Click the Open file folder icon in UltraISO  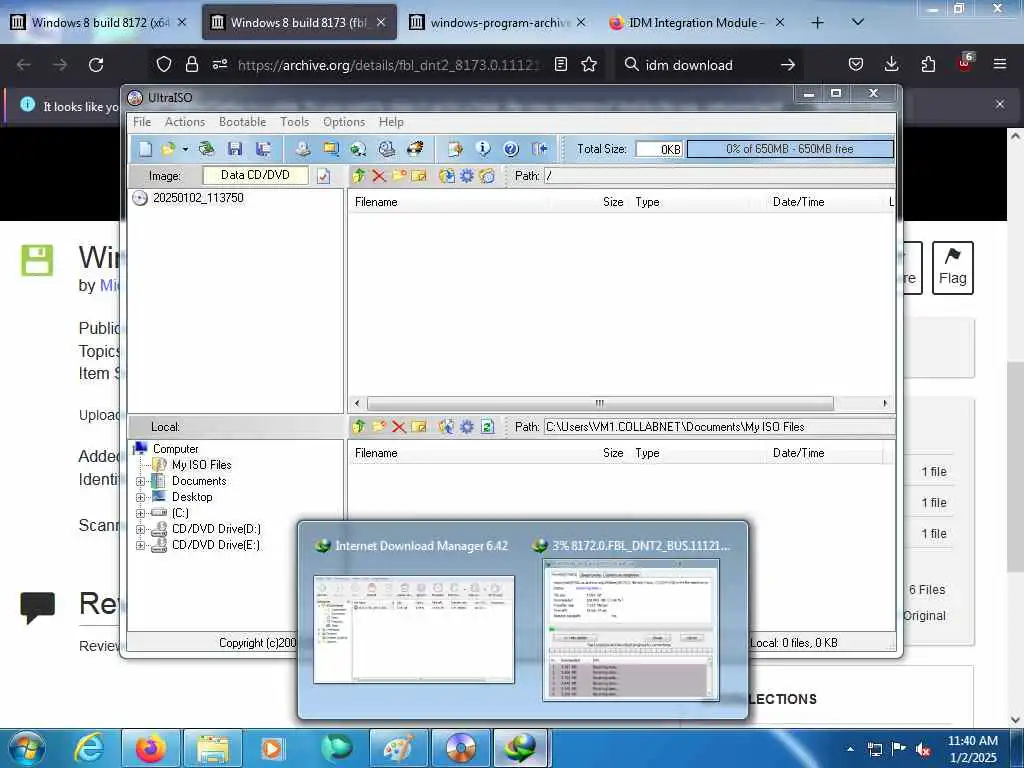(168, 149)
